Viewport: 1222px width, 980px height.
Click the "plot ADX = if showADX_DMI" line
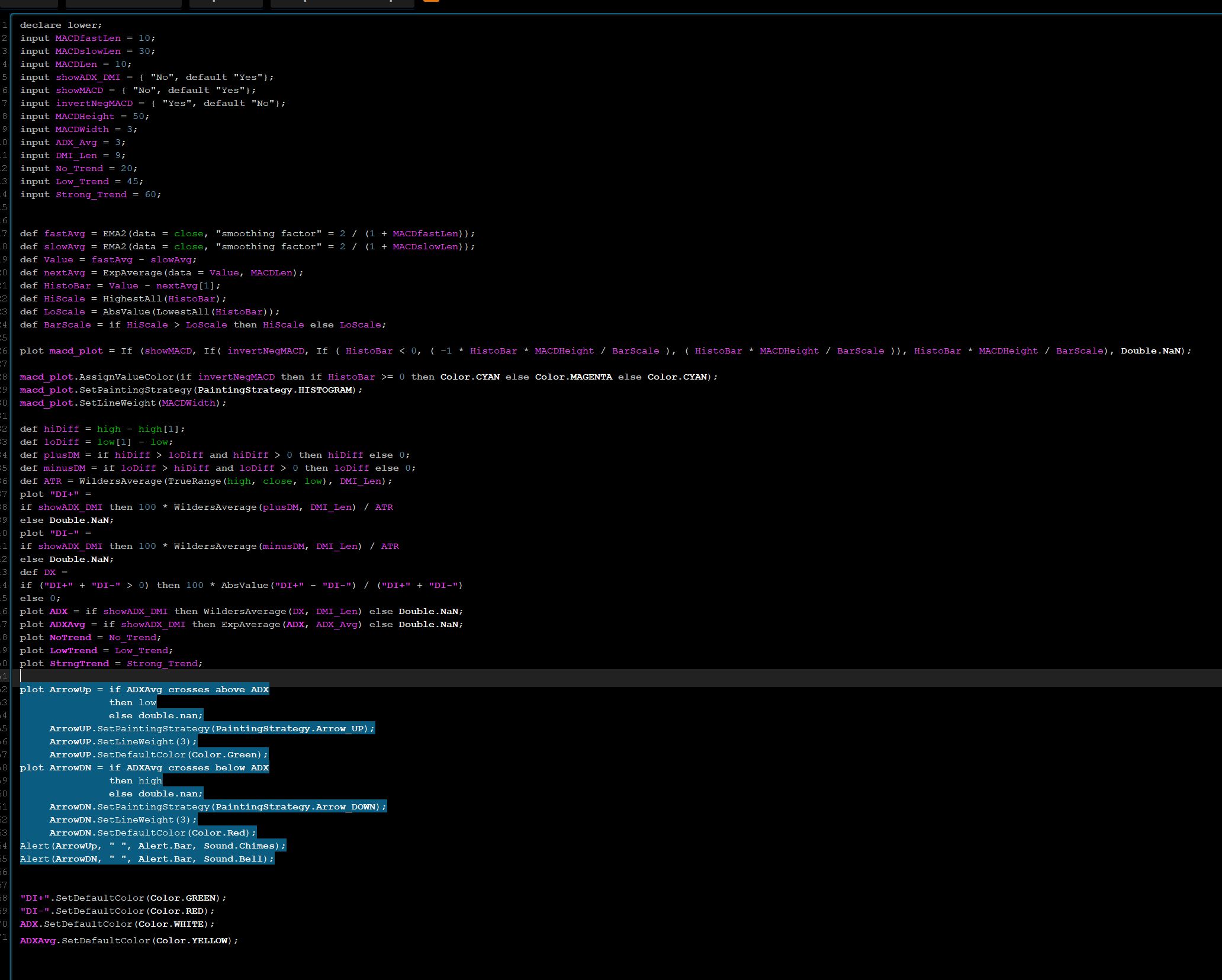[242, 611]
